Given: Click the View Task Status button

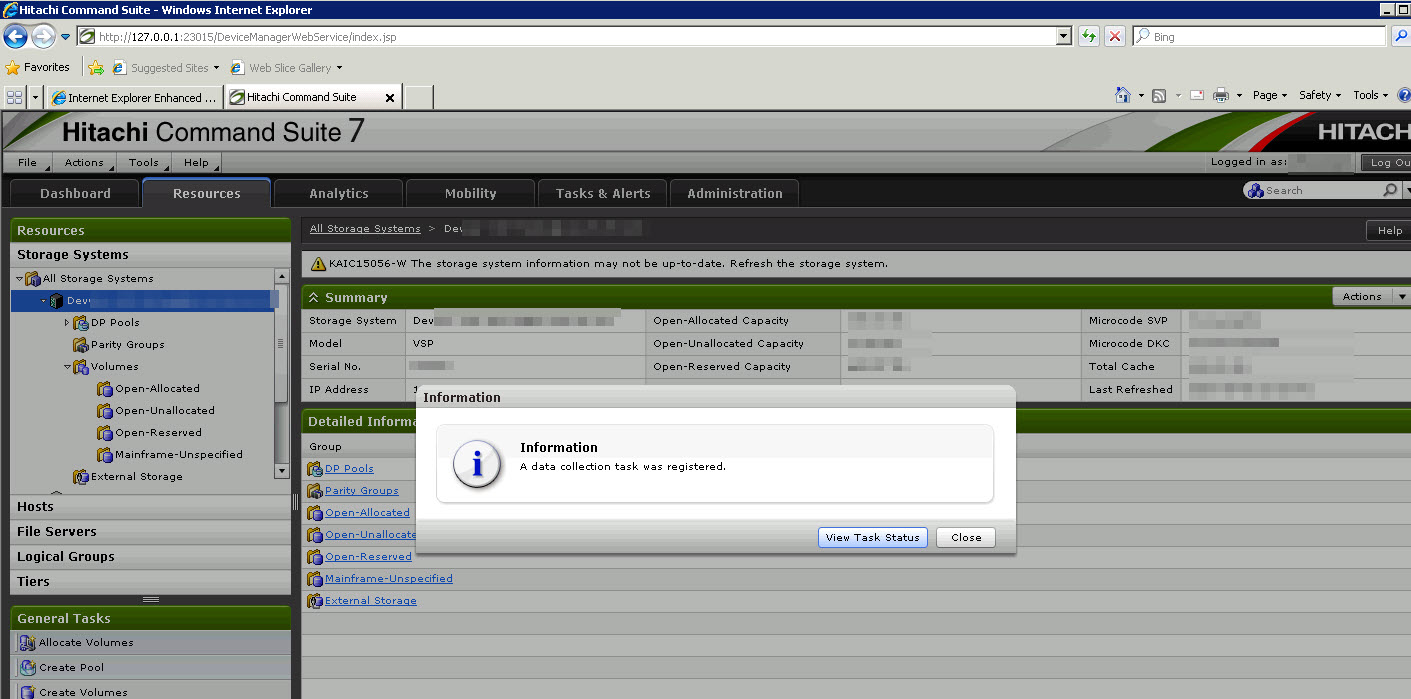Looking at the screenshot, I should [x=873, y=537].
